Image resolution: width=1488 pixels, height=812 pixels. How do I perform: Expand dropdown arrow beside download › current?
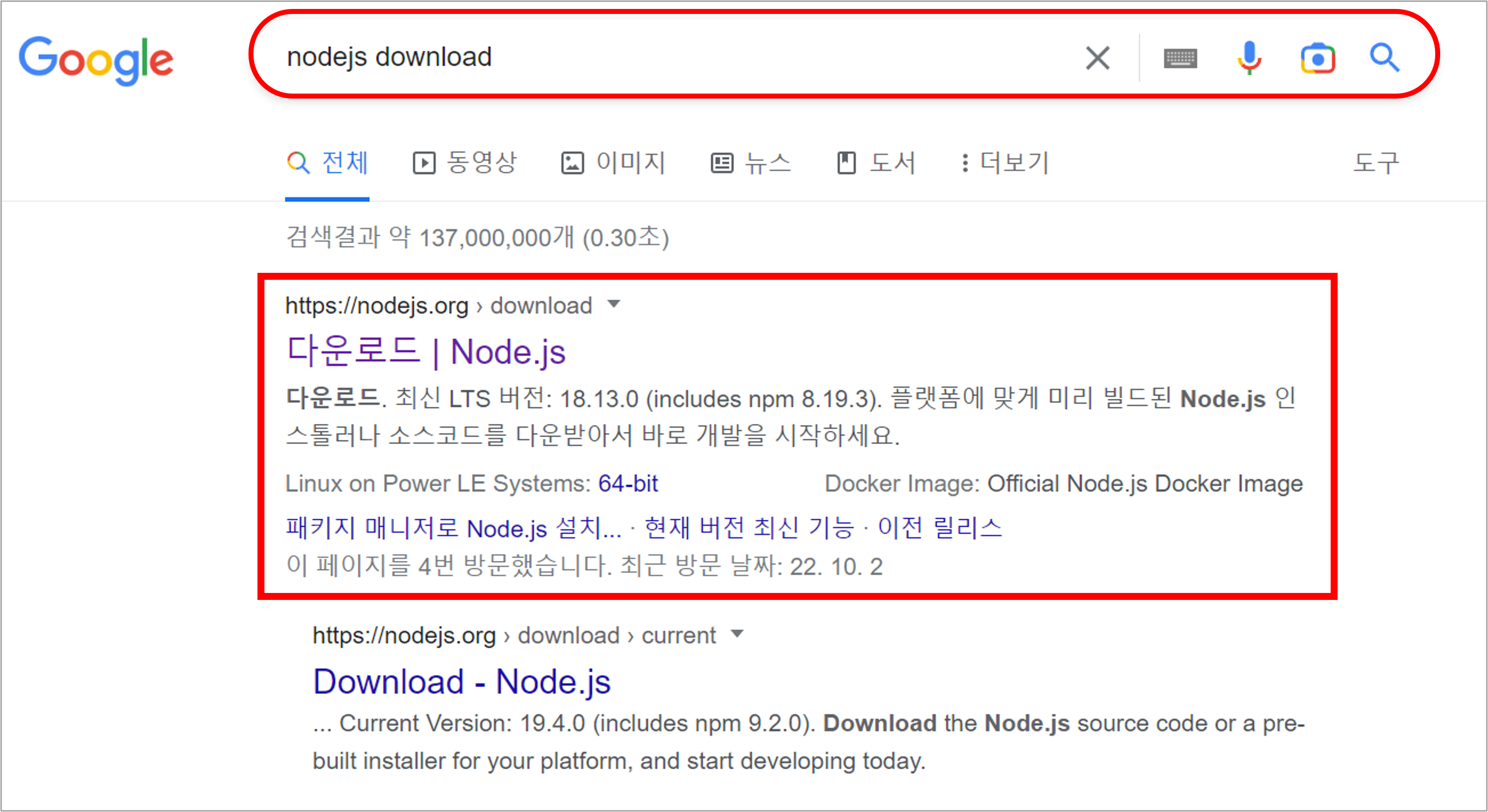(x=737, y=634)
